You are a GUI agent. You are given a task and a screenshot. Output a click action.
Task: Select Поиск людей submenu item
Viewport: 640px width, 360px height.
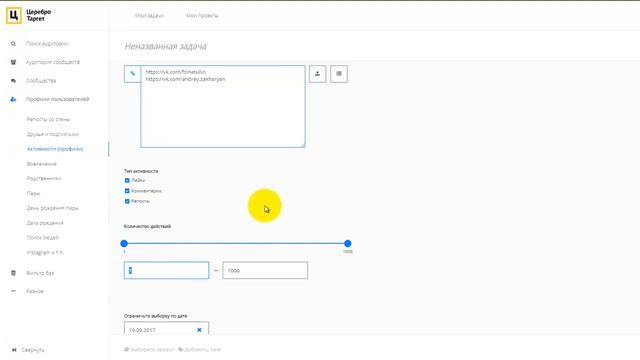43,238
